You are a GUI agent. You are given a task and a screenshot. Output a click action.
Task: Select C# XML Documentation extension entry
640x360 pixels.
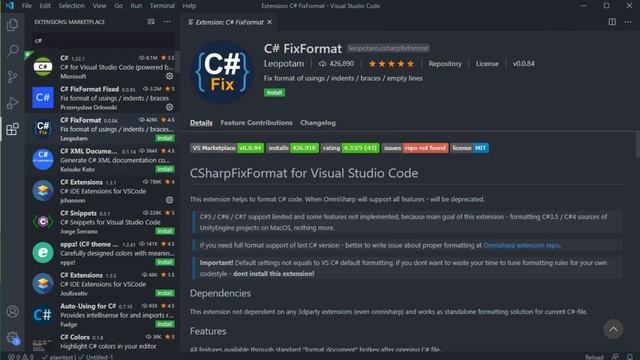click(x=101, y=160)
